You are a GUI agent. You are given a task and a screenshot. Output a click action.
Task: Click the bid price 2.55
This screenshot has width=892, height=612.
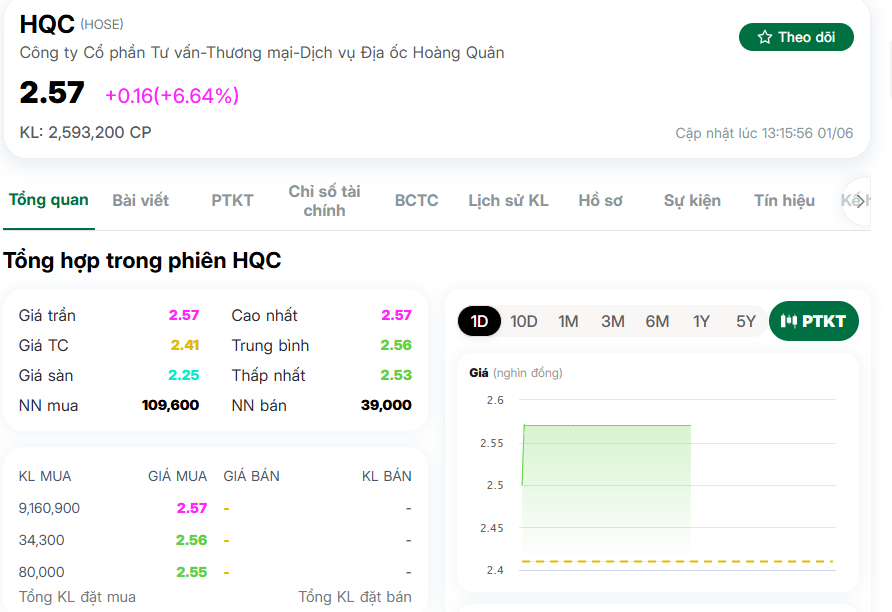tap(192, 572)
